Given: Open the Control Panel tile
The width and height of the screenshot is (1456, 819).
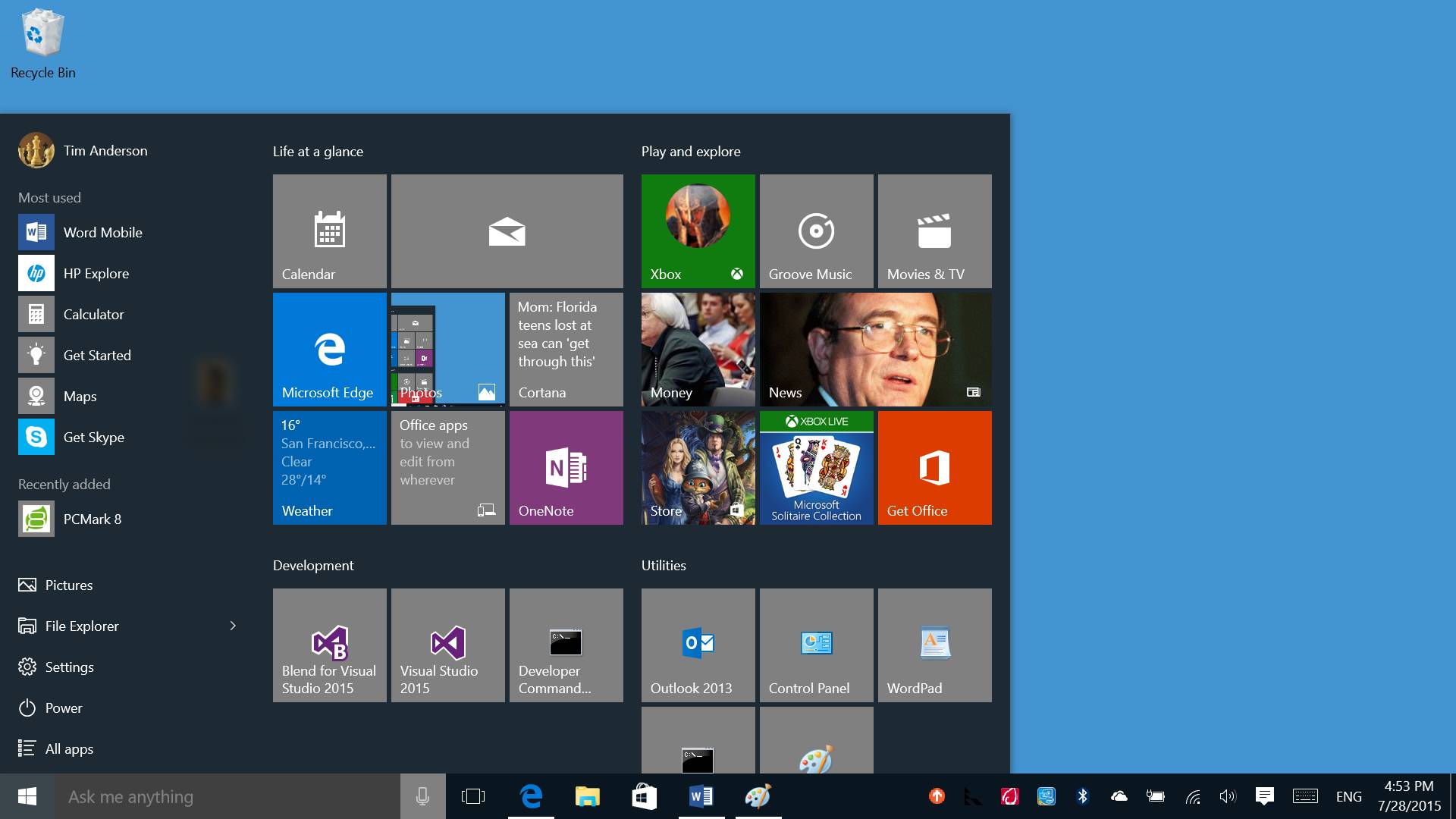Looking at the screenshot, I should tap(817, 645).
